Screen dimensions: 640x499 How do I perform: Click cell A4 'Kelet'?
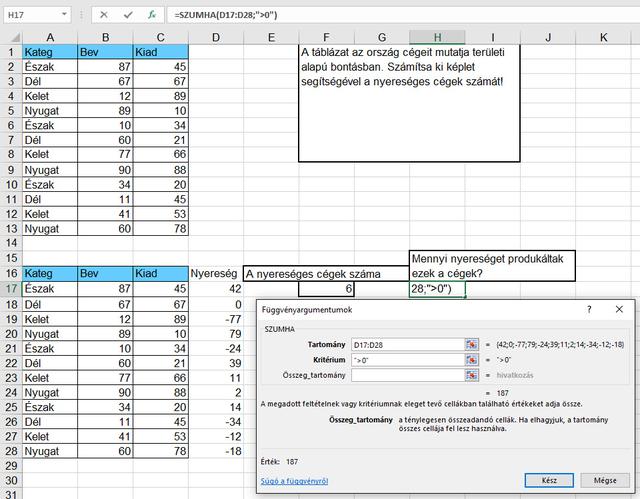click(50, 96)
